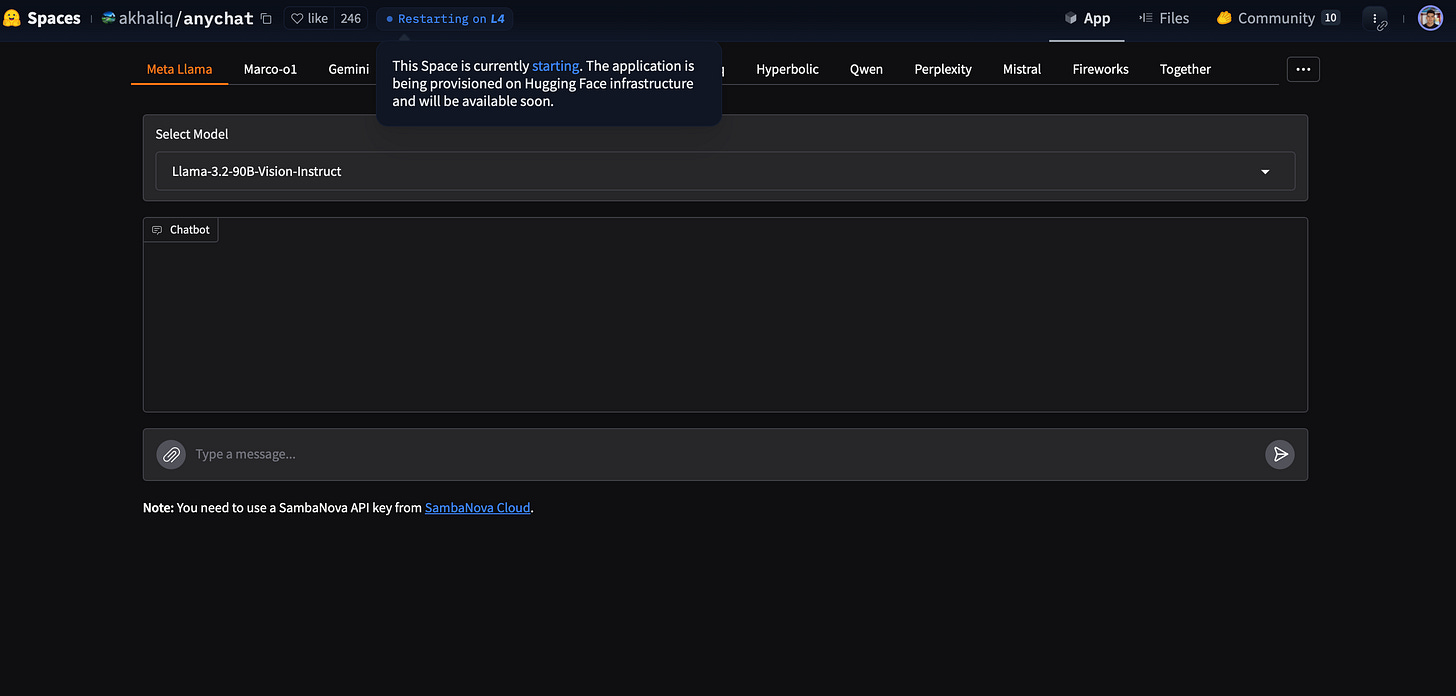This screenshot has height=696, width=1456.
Task: Switch to the Hyperbolic tab
Action: (x=787, y=69)
